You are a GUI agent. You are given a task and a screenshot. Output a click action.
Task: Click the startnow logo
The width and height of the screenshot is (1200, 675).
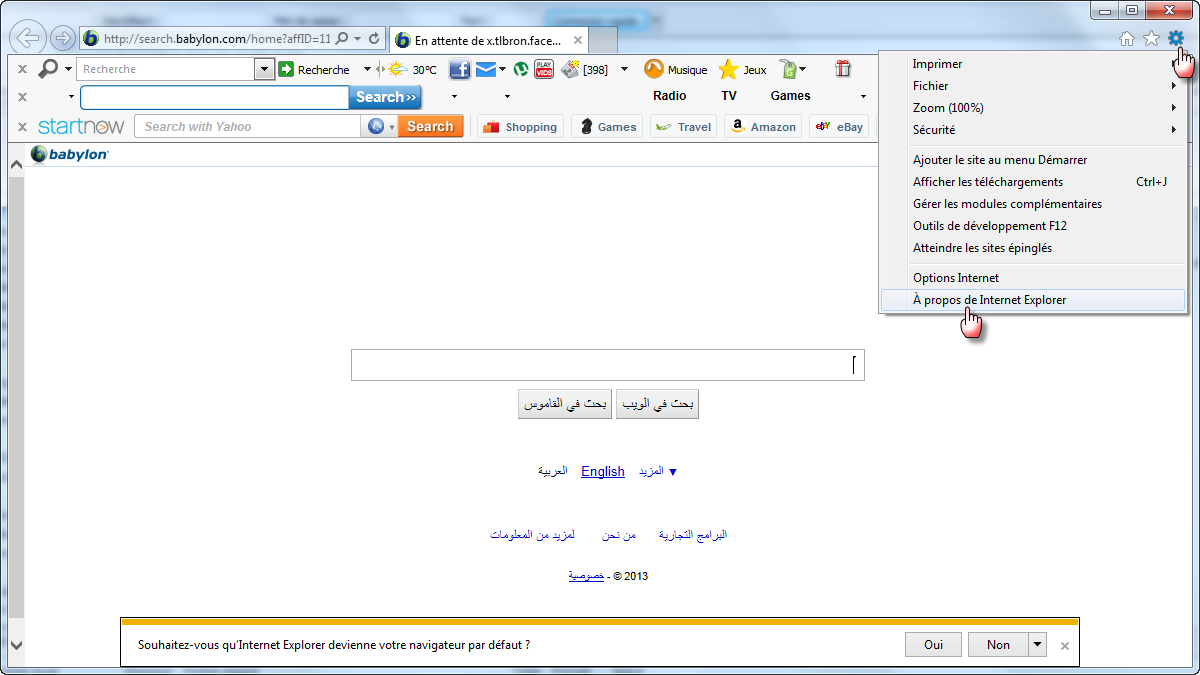point(81,126)
